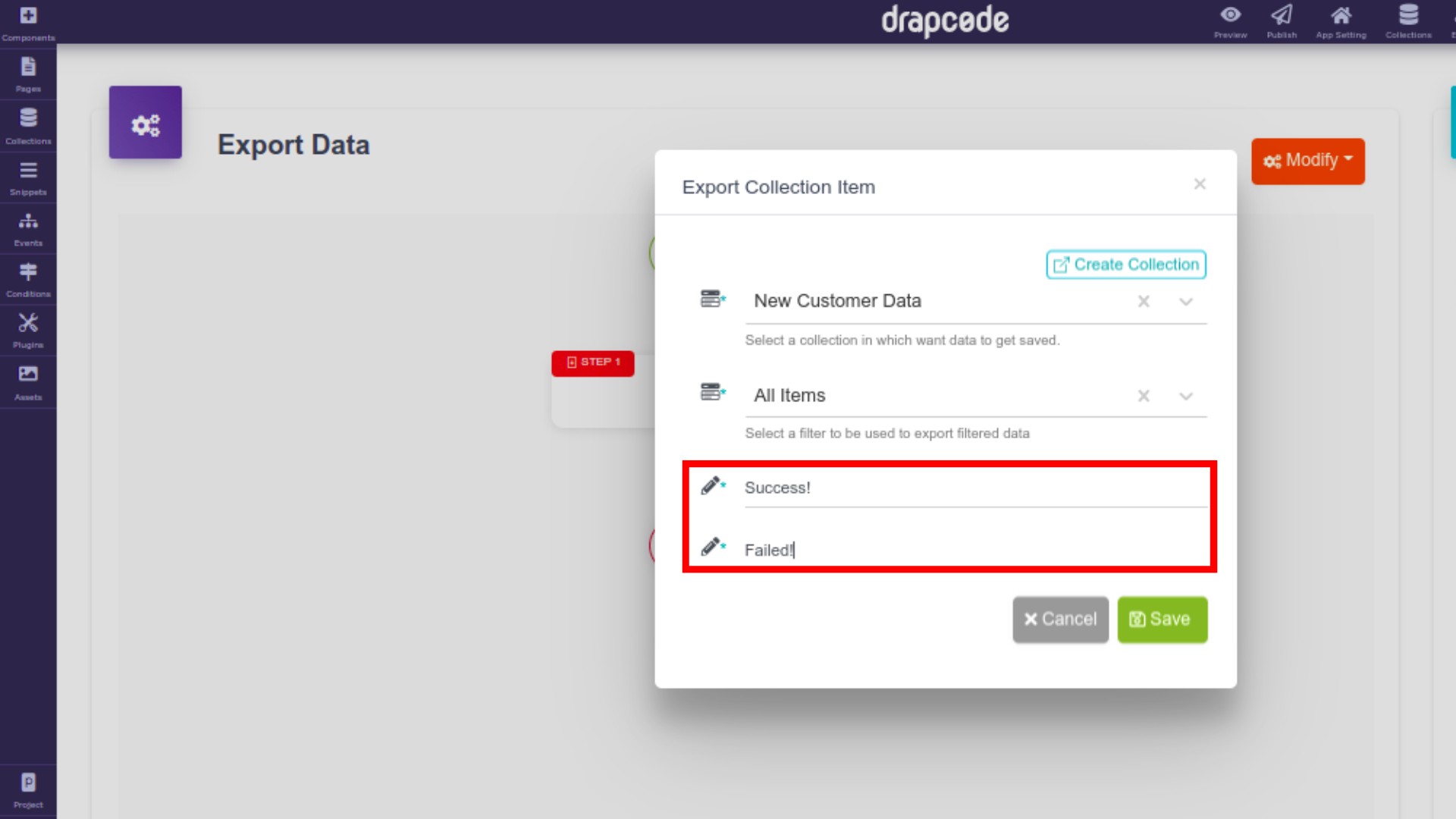Open Collections from the top bar
The height and width of the screenshot is (819, 1456).
pyautogui.click(x=1408, y=22)
